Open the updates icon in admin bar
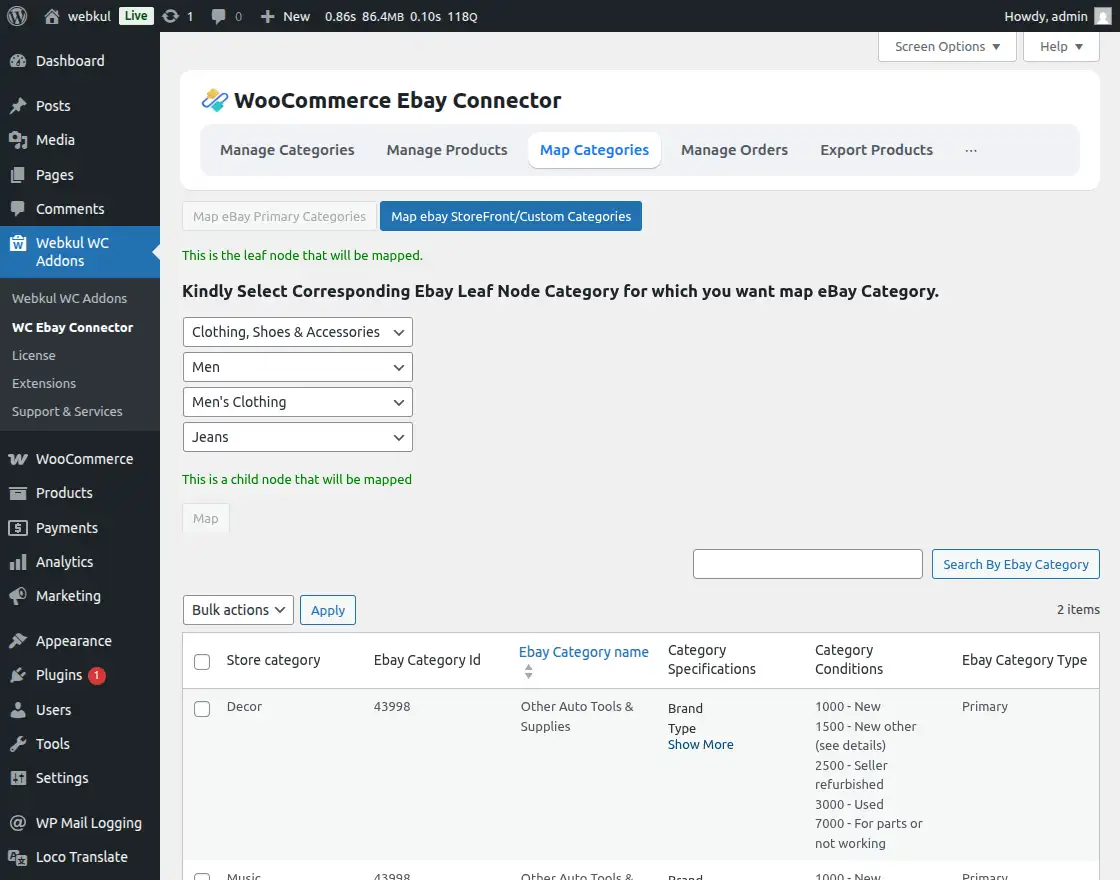This screenshot has width=1120, height=880. tap(170, 16)
